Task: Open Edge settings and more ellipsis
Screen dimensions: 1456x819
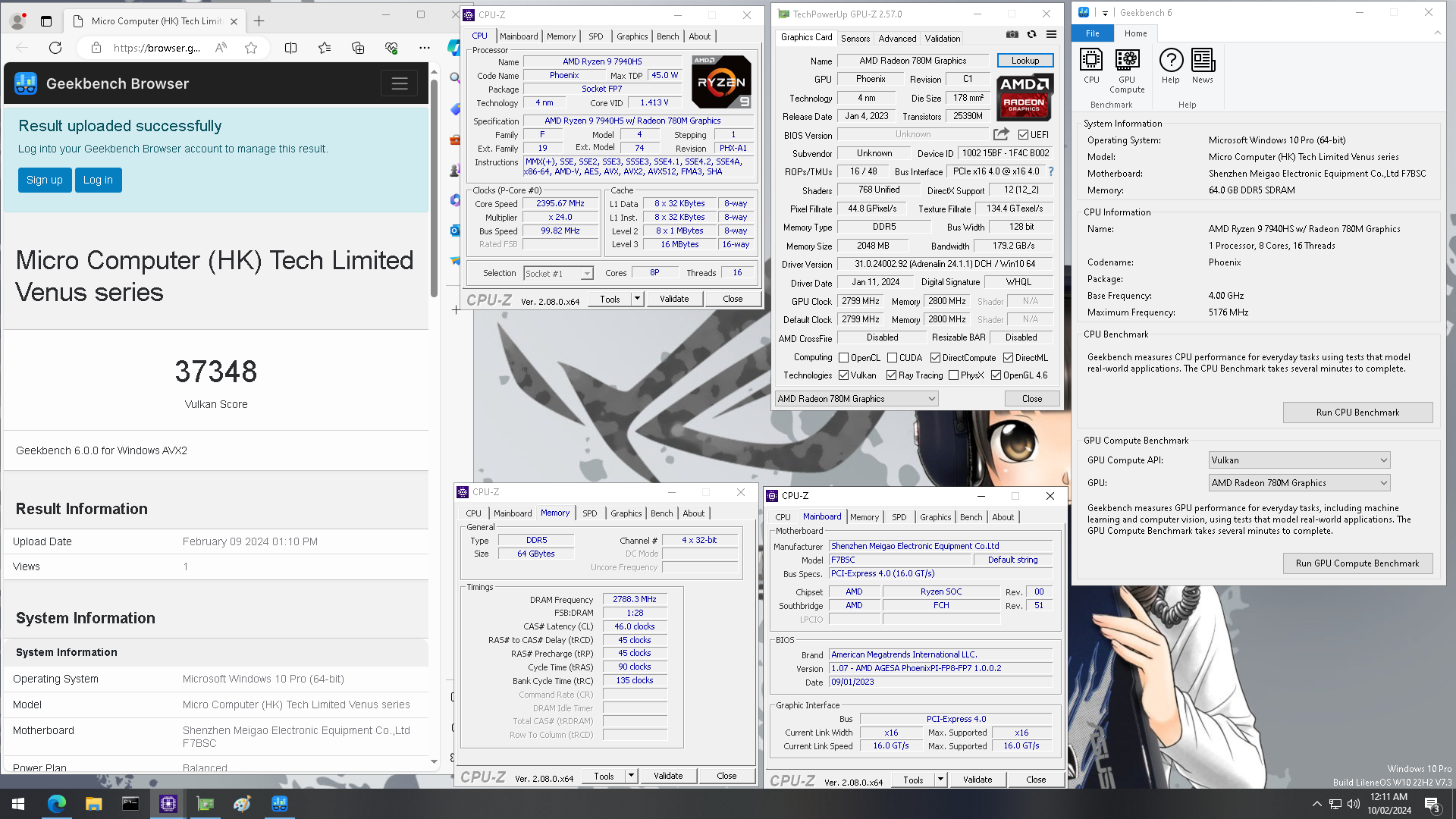Action: pos(425,48)
